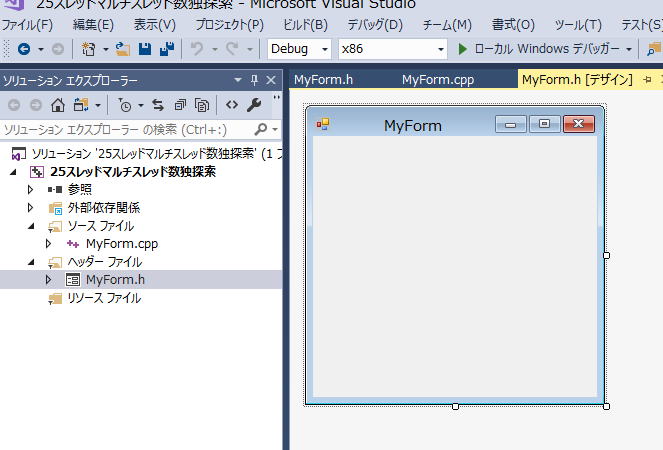
Task: Click the Undo toolbar icon
Action: 197,49
